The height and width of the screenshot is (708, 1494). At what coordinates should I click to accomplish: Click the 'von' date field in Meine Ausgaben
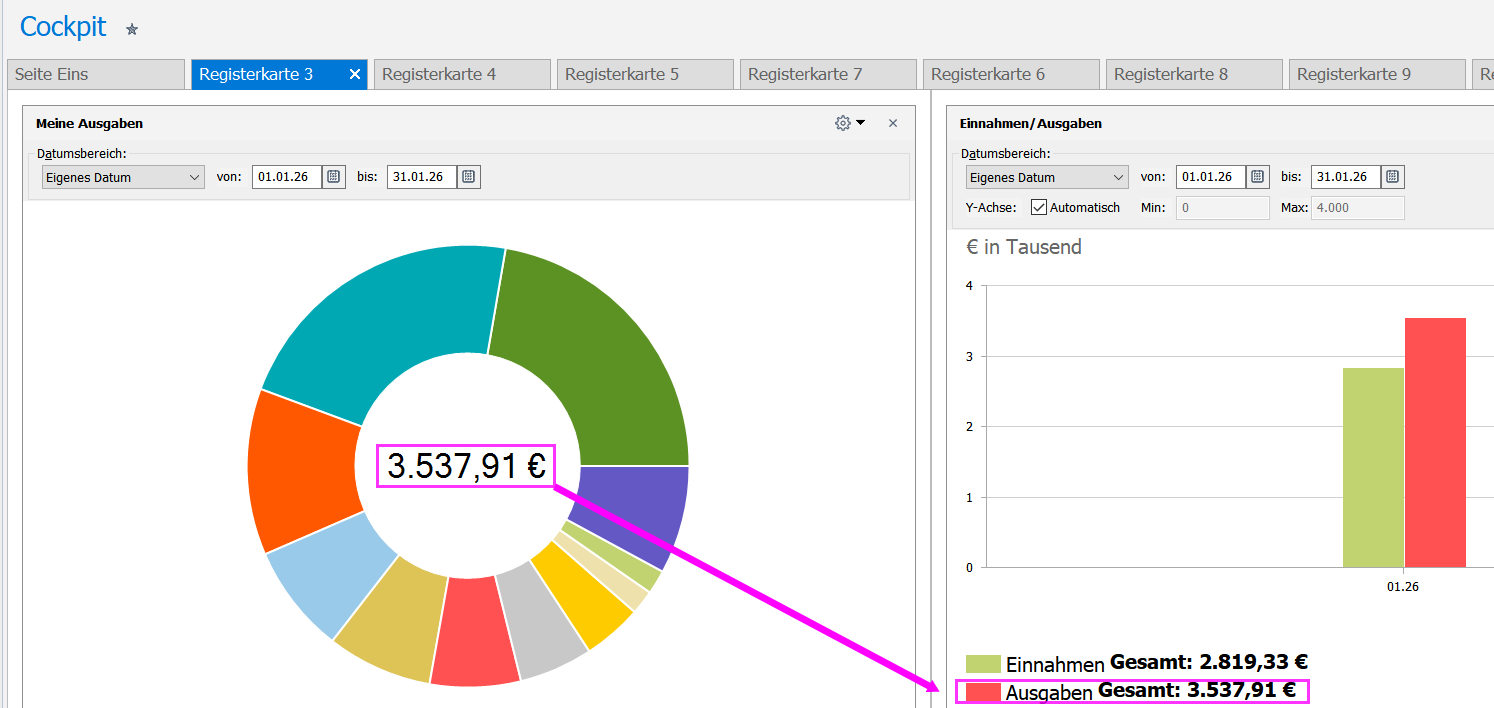tap(286, 177)
